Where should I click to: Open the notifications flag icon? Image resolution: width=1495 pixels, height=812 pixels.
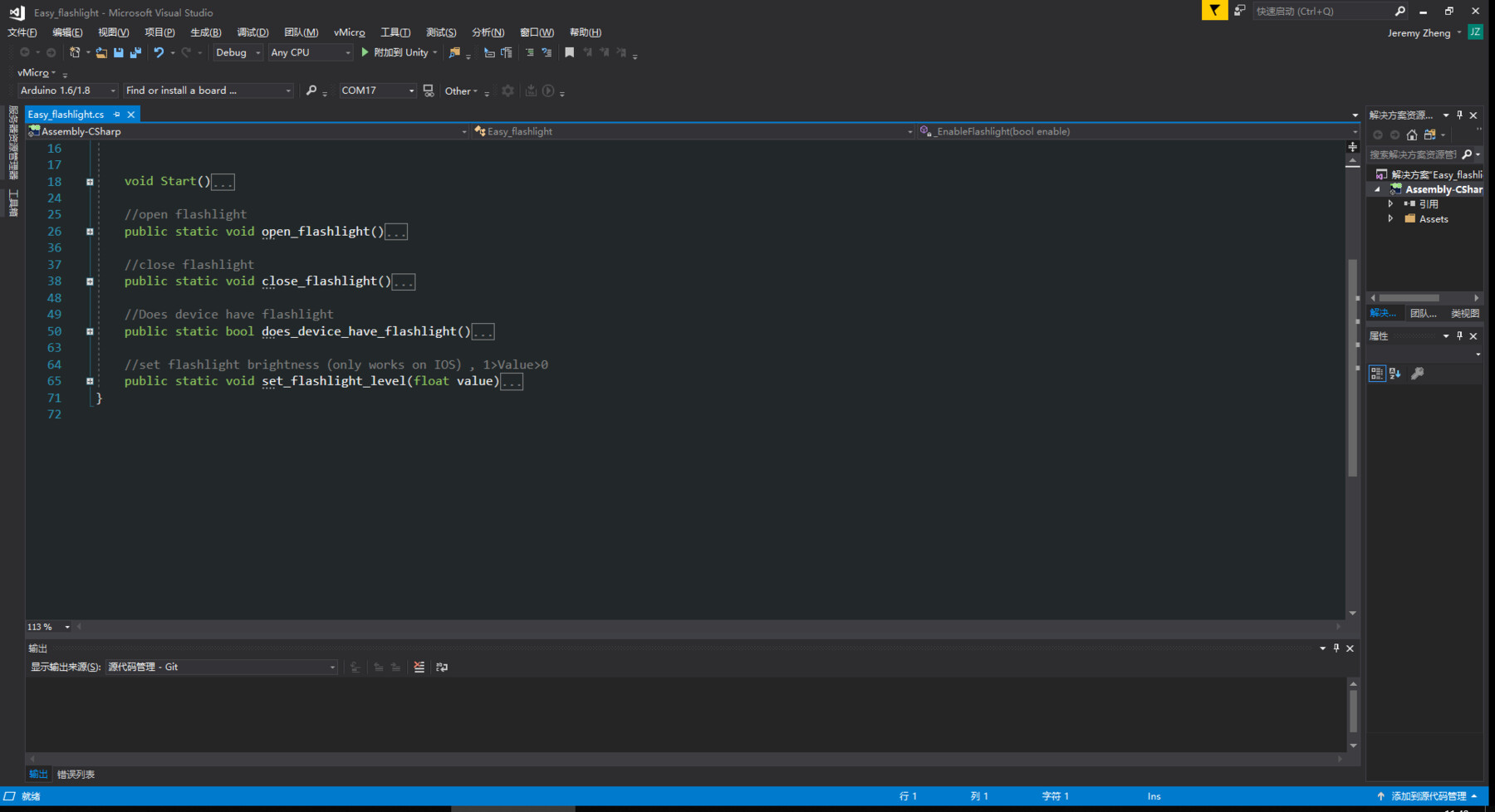(1214, 11)
